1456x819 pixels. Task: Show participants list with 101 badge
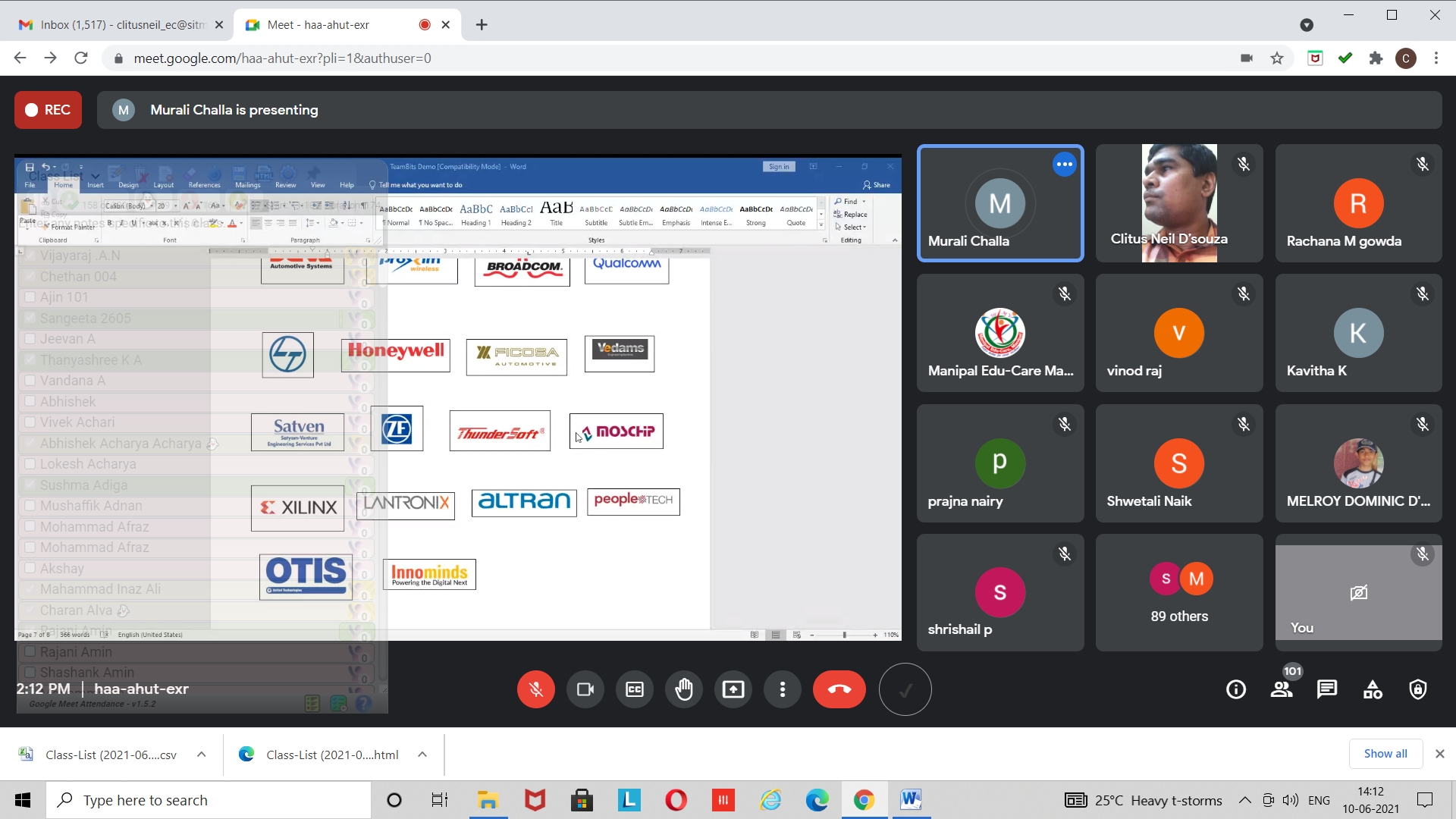(1282, 689)
